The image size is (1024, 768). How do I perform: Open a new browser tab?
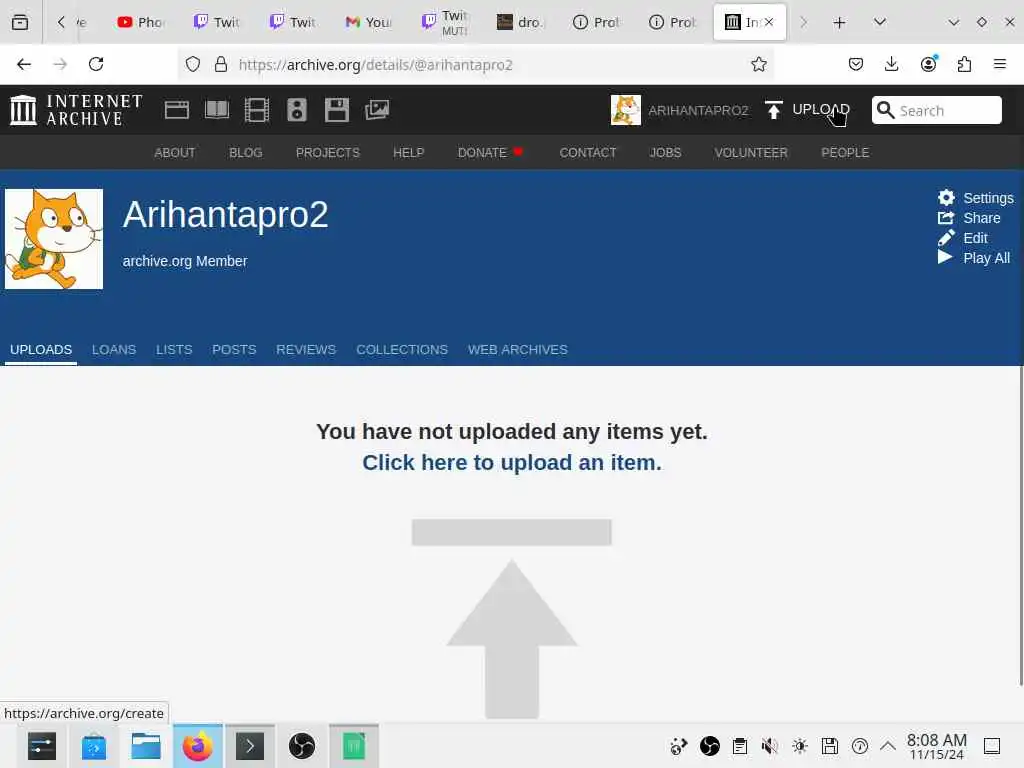coord(839,22)
